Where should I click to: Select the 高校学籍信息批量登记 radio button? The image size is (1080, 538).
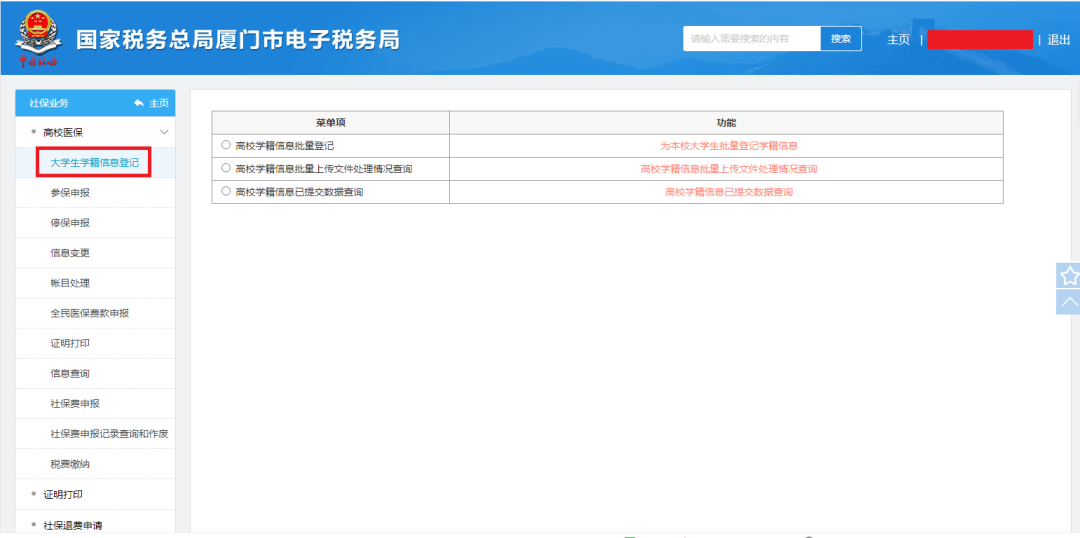[x=226, y=145]
